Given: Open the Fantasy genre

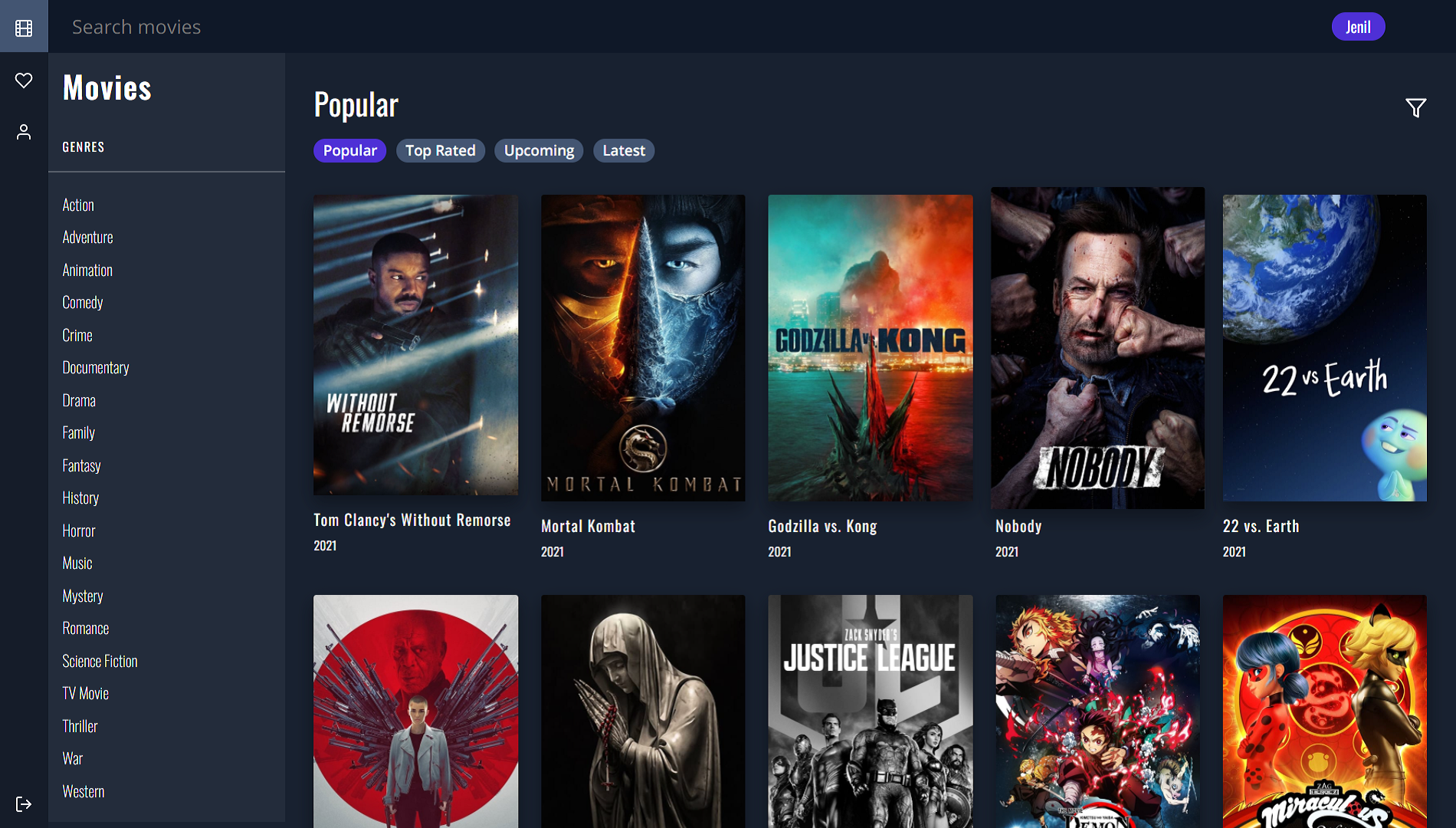Looking at the screenshot, I should (x=81, y=465).
